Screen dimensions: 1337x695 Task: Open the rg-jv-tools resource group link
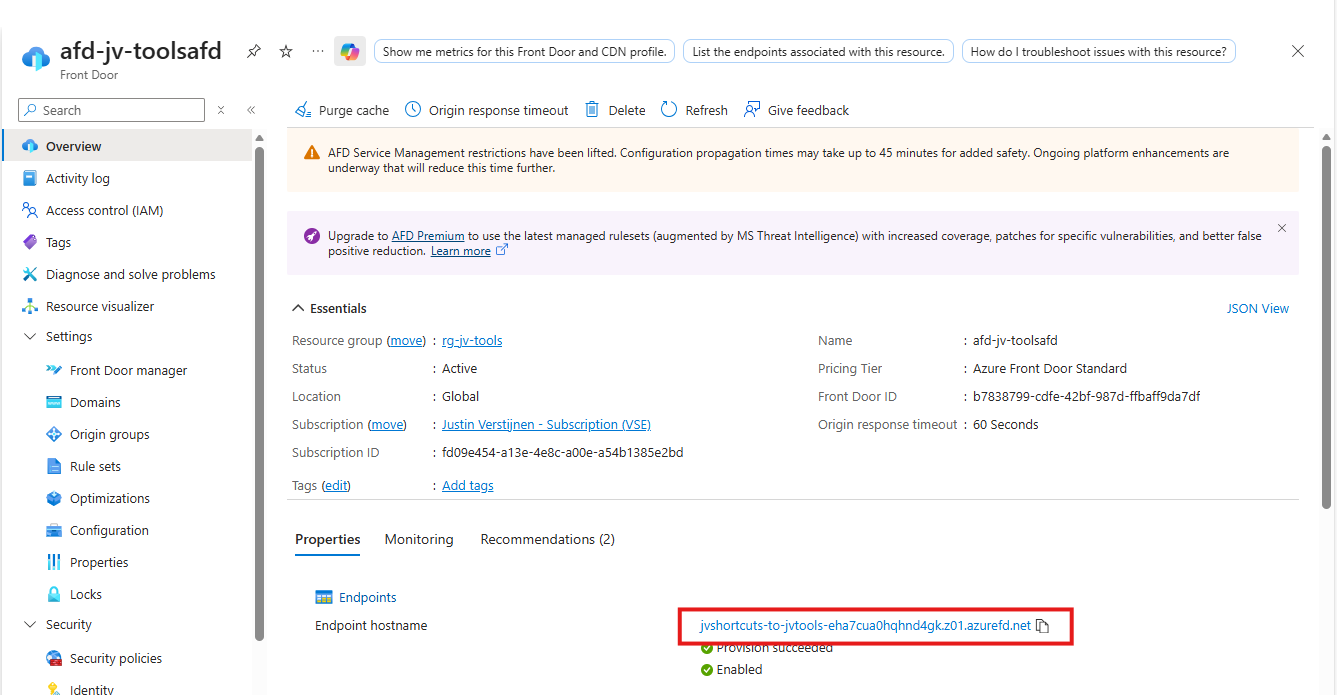472,341
